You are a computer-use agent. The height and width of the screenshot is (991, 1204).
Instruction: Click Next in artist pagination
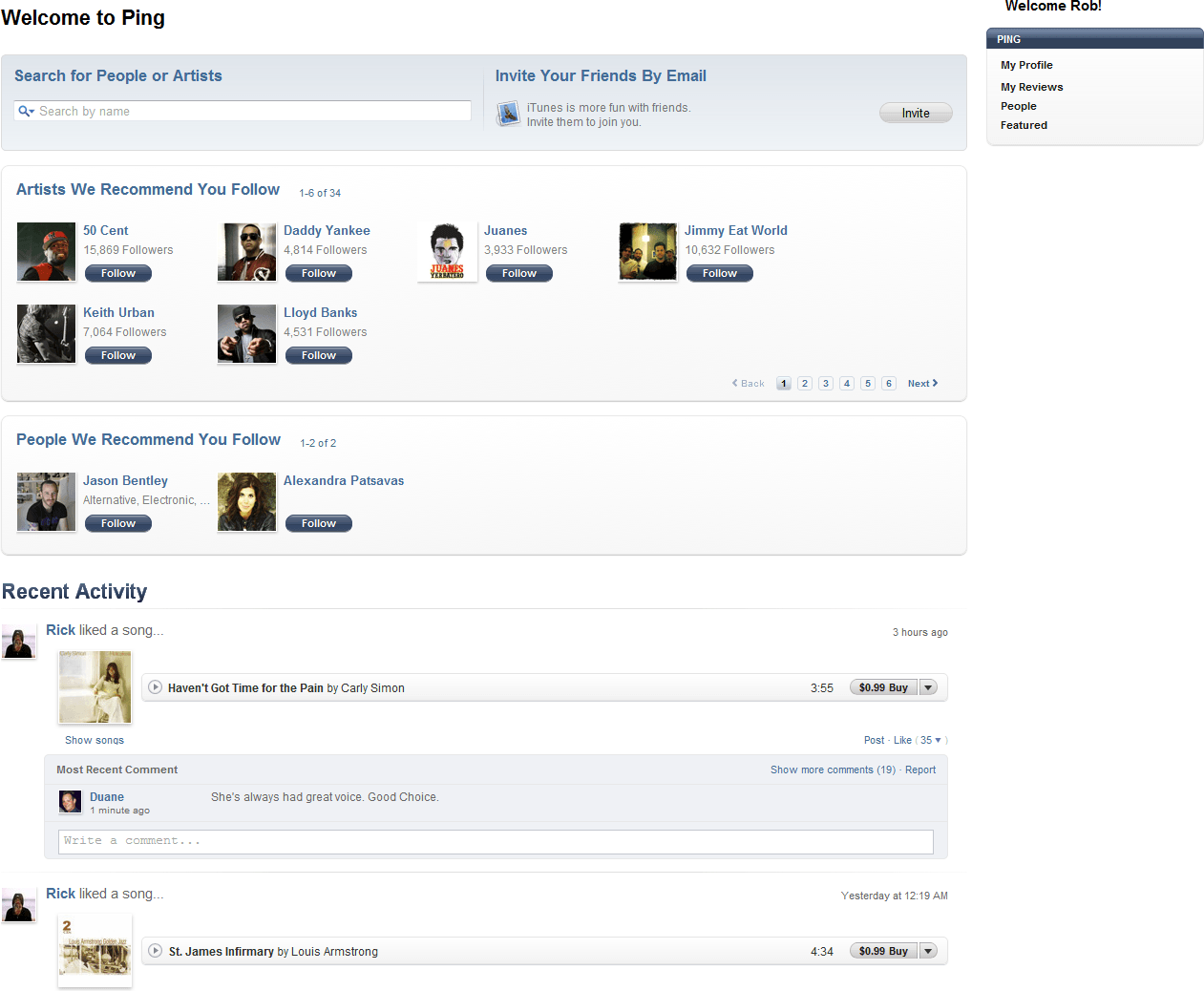922,384
